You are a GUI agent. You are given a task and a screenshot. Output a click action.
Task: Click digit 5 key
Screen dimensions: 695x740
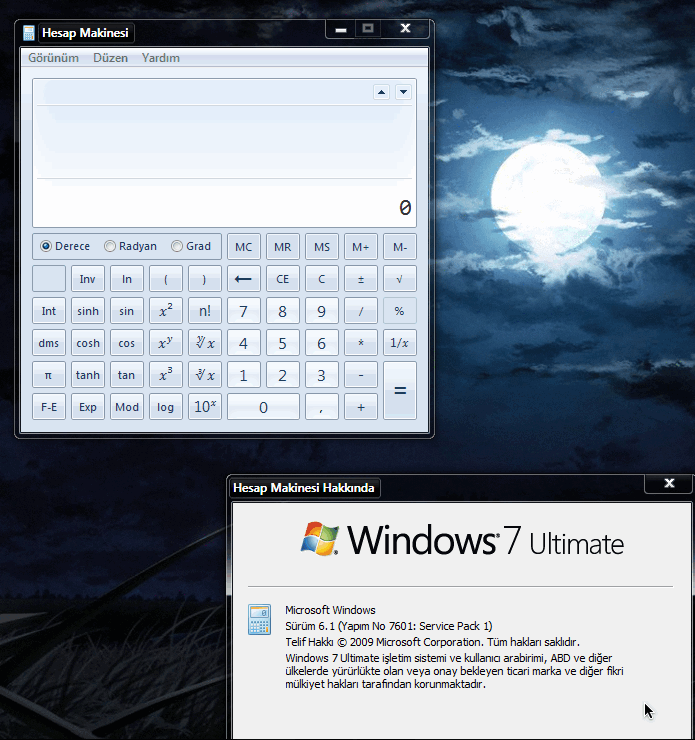pos(283,343)
